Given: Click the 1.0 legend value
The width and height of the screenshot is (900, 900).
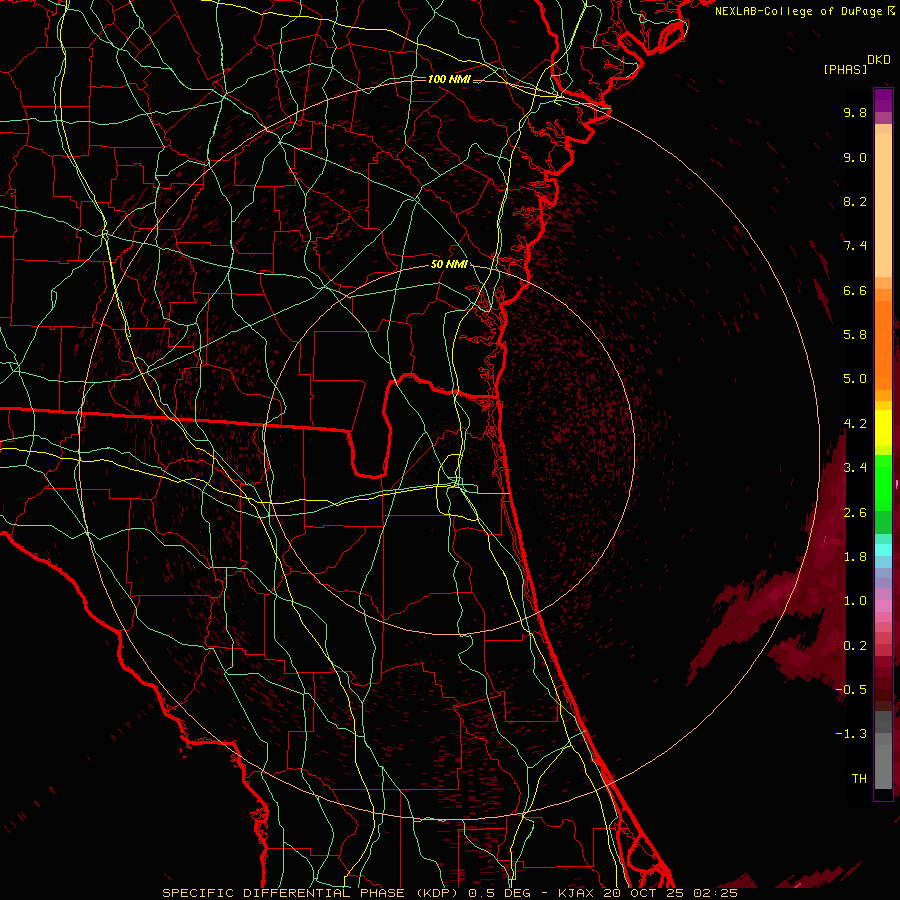Looking at the screenshot, I should tap(855, 601).
